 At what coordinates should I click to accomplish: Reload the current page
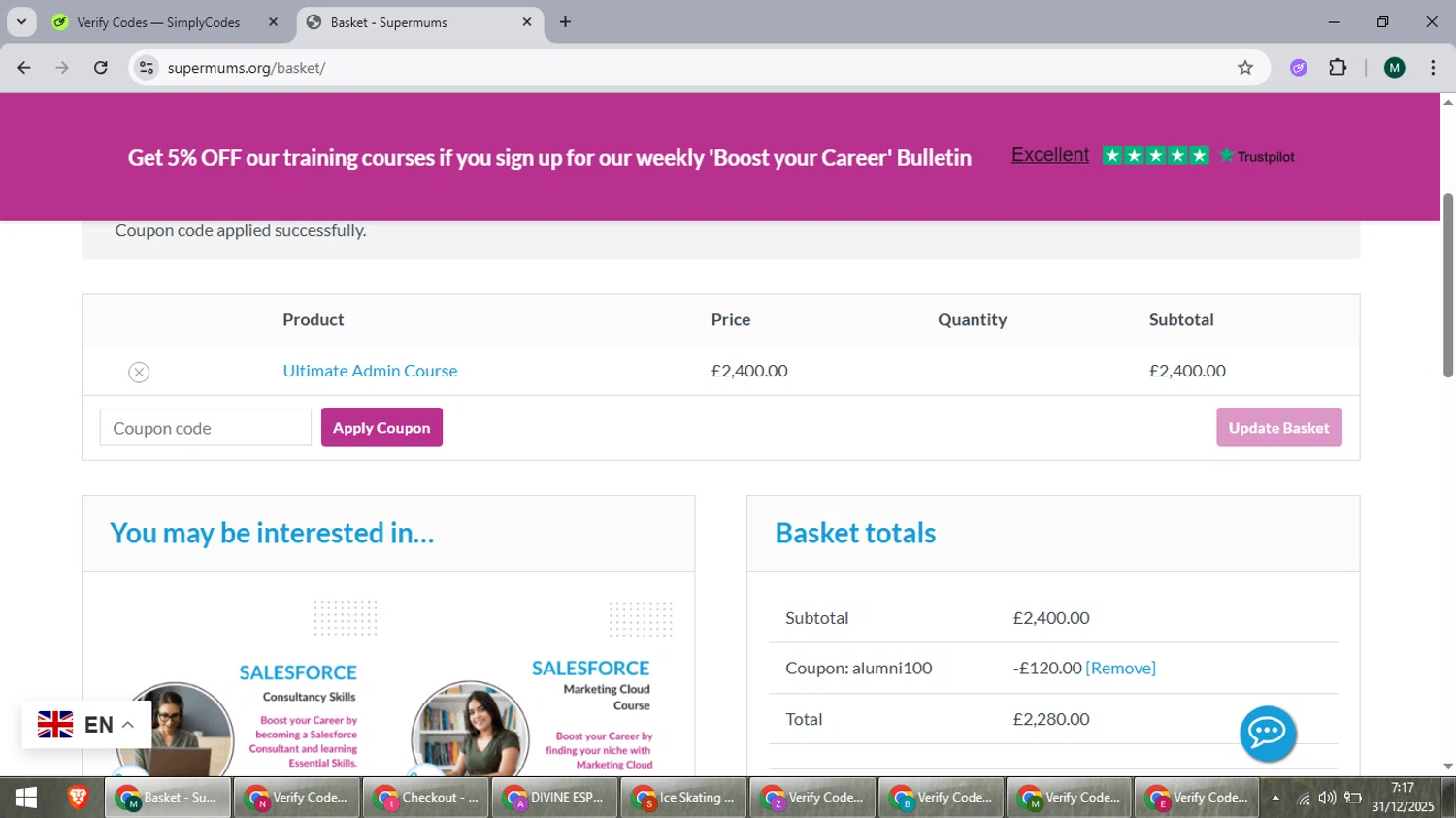coord(101,68)
